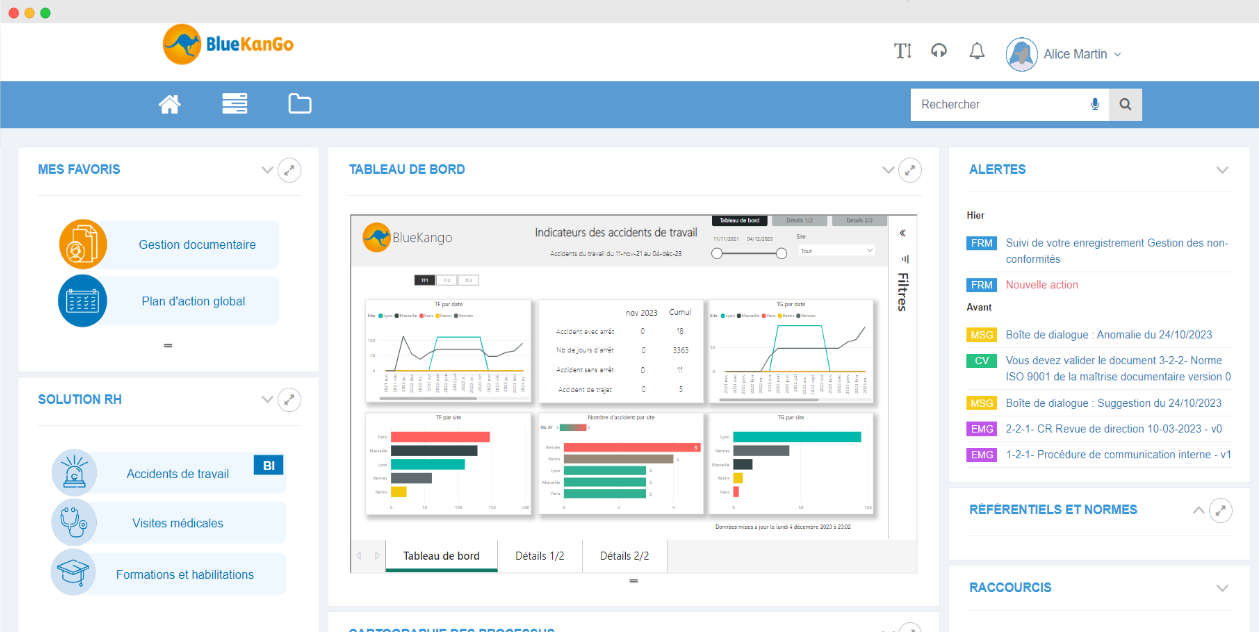The image size is (1259, 632).
Task: Click Alice Martin's avatar picture
Action: 1022,54
